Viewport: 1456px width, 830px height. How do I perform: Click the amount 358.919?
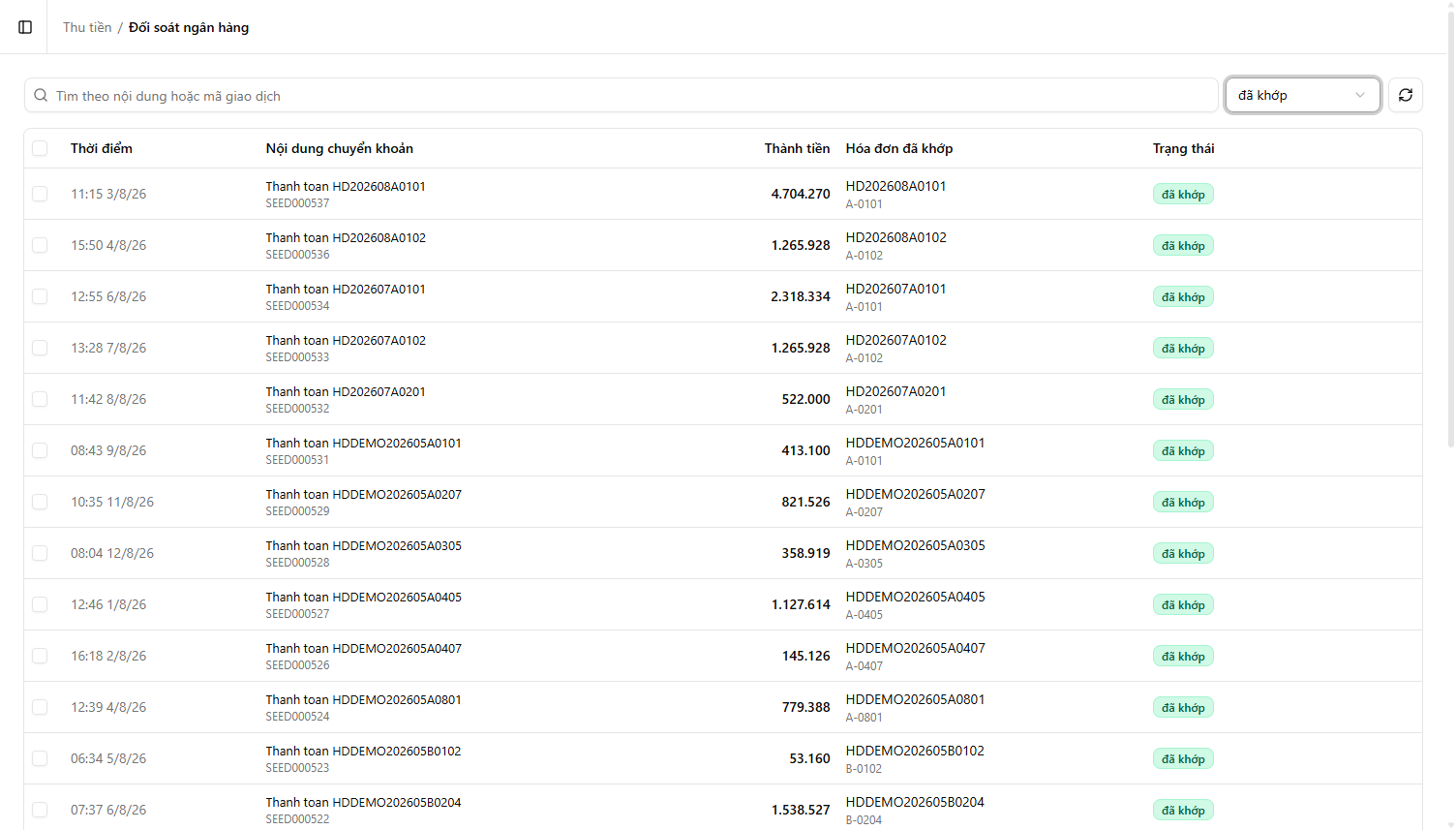[806, 553]
